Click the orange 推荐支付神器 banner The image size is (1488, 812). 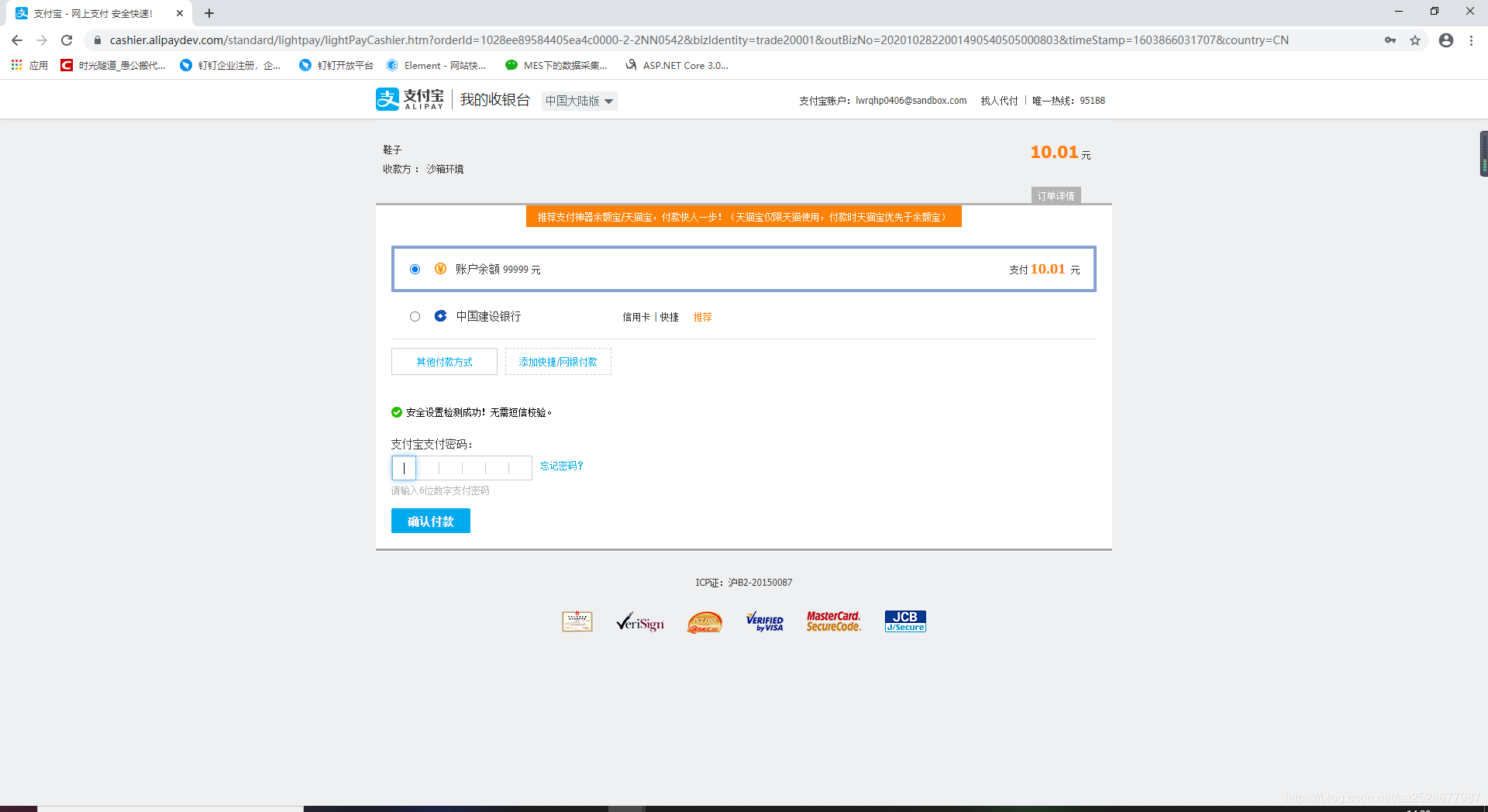coord(744,217)
